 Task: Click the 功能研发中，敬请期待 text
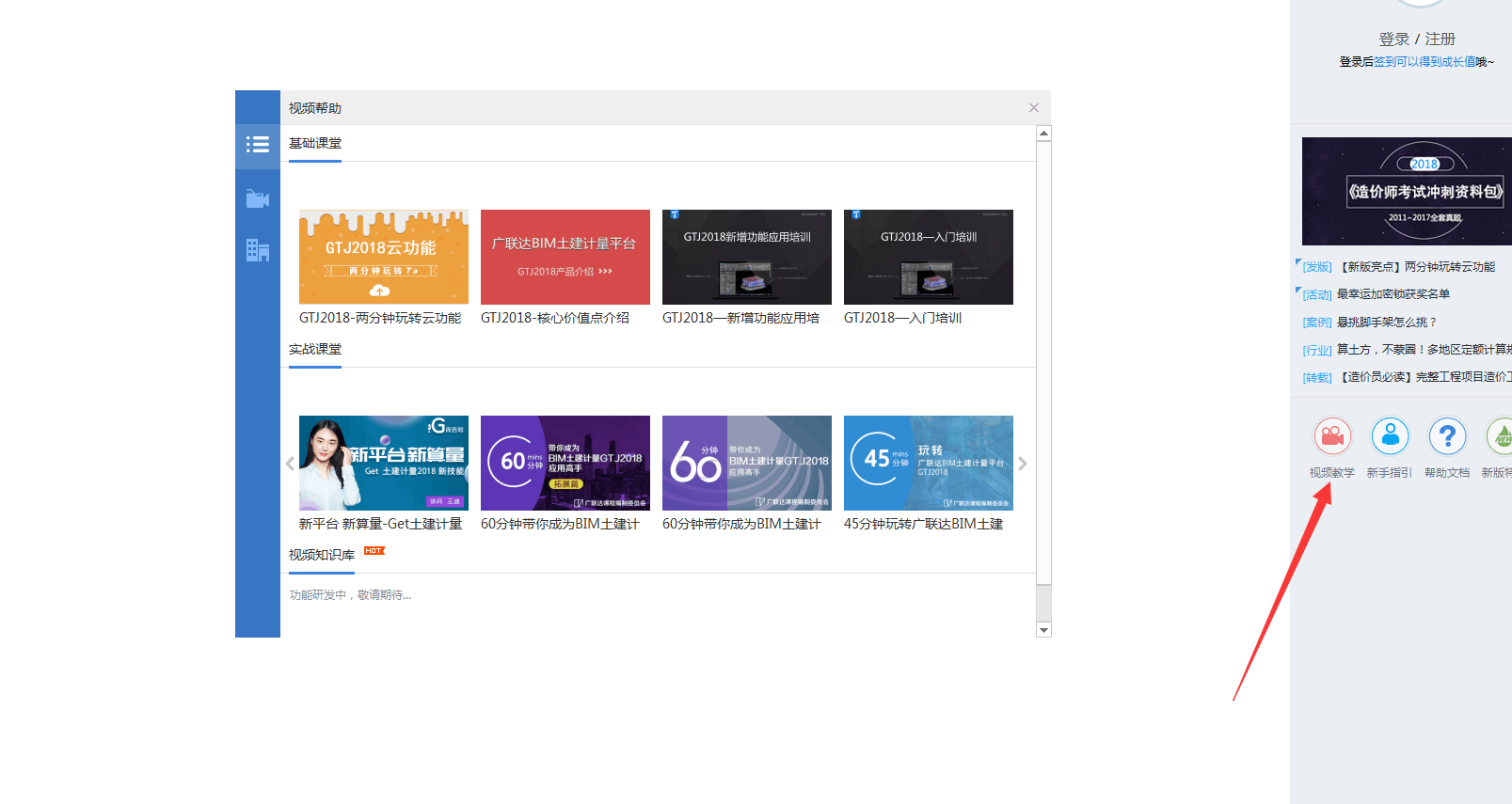[350, 595]
